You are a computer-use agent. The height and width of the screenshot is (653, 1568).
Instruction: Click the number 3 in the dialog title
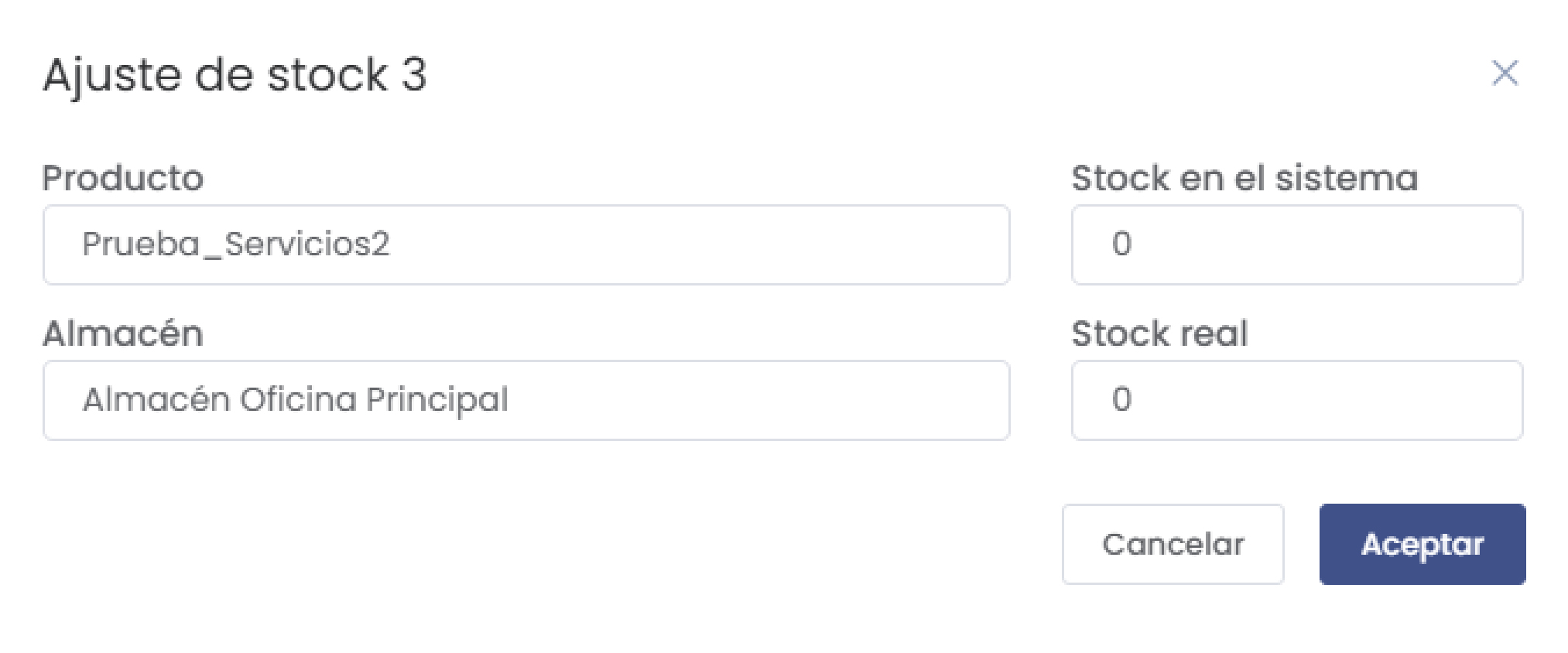(x=414, y=75)
